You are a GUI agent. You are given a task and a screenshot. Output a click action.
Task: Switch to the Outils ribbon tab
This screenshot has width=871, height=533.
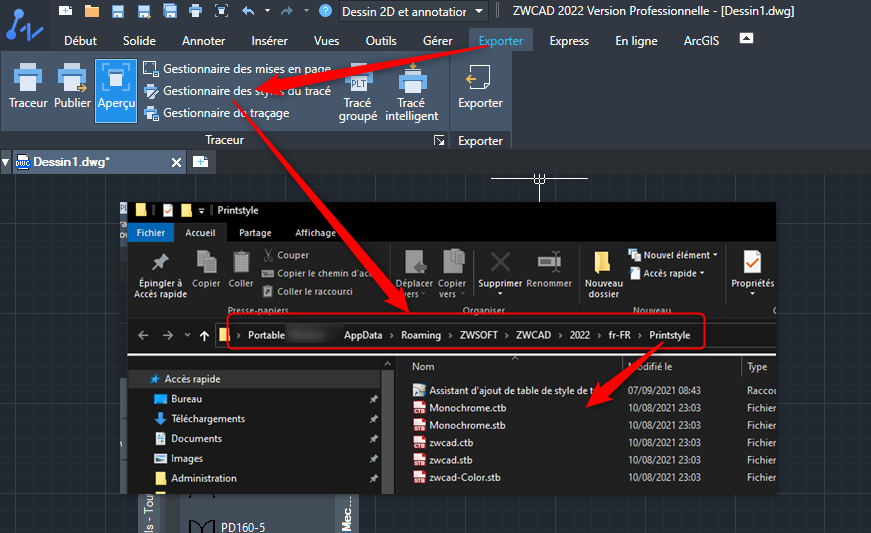tap(381, 41)
